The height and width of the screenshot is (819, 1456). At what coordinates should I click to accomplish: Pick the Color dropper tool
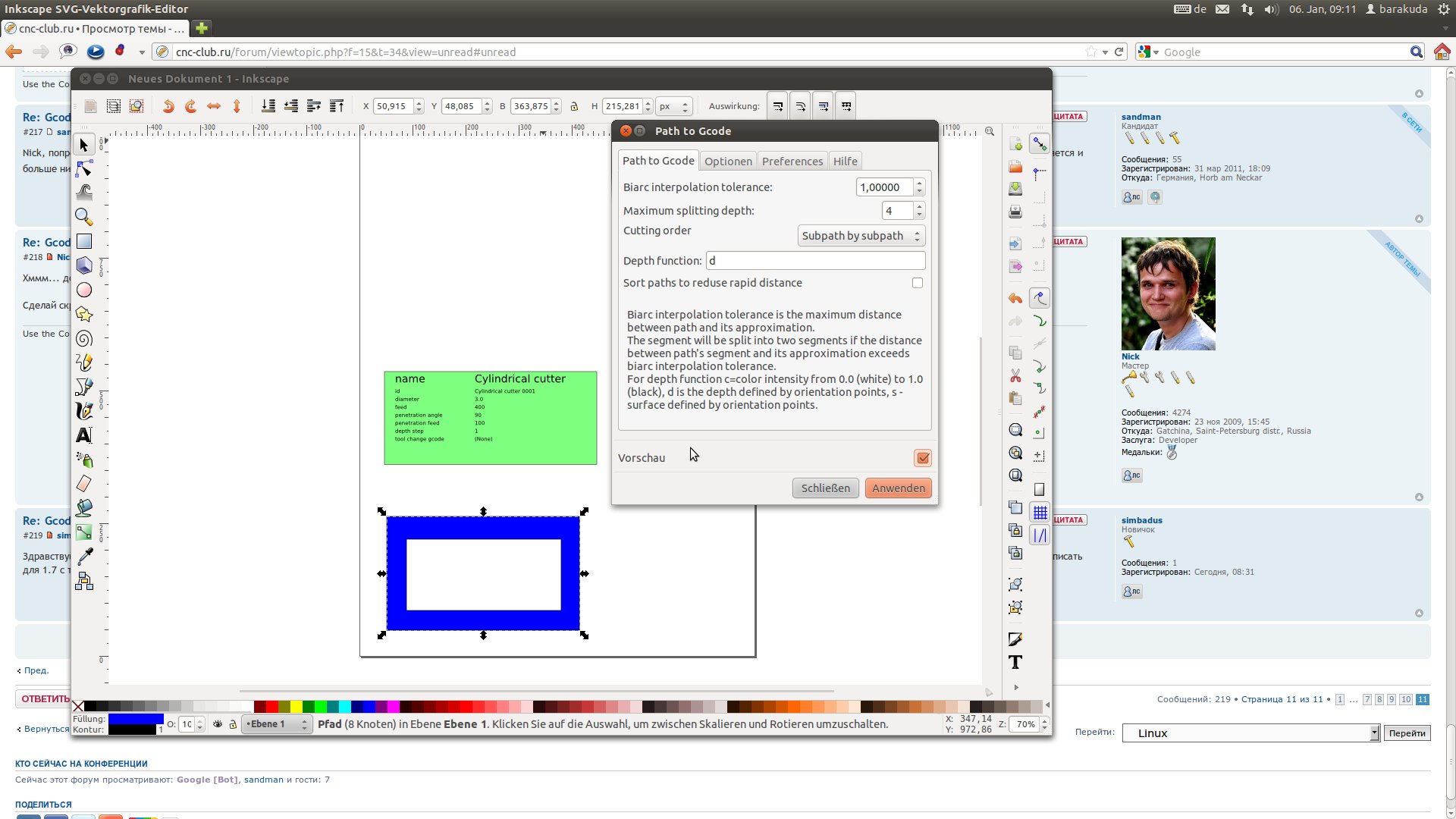[x=84, y=557]
